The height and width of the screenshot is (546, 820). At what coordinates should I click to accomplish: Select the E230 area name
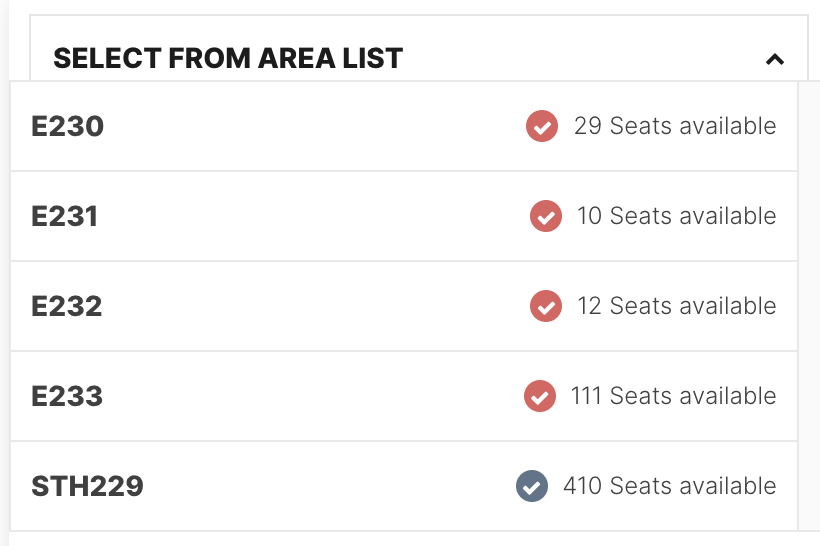pyautogui.click(x=67, y=127)
